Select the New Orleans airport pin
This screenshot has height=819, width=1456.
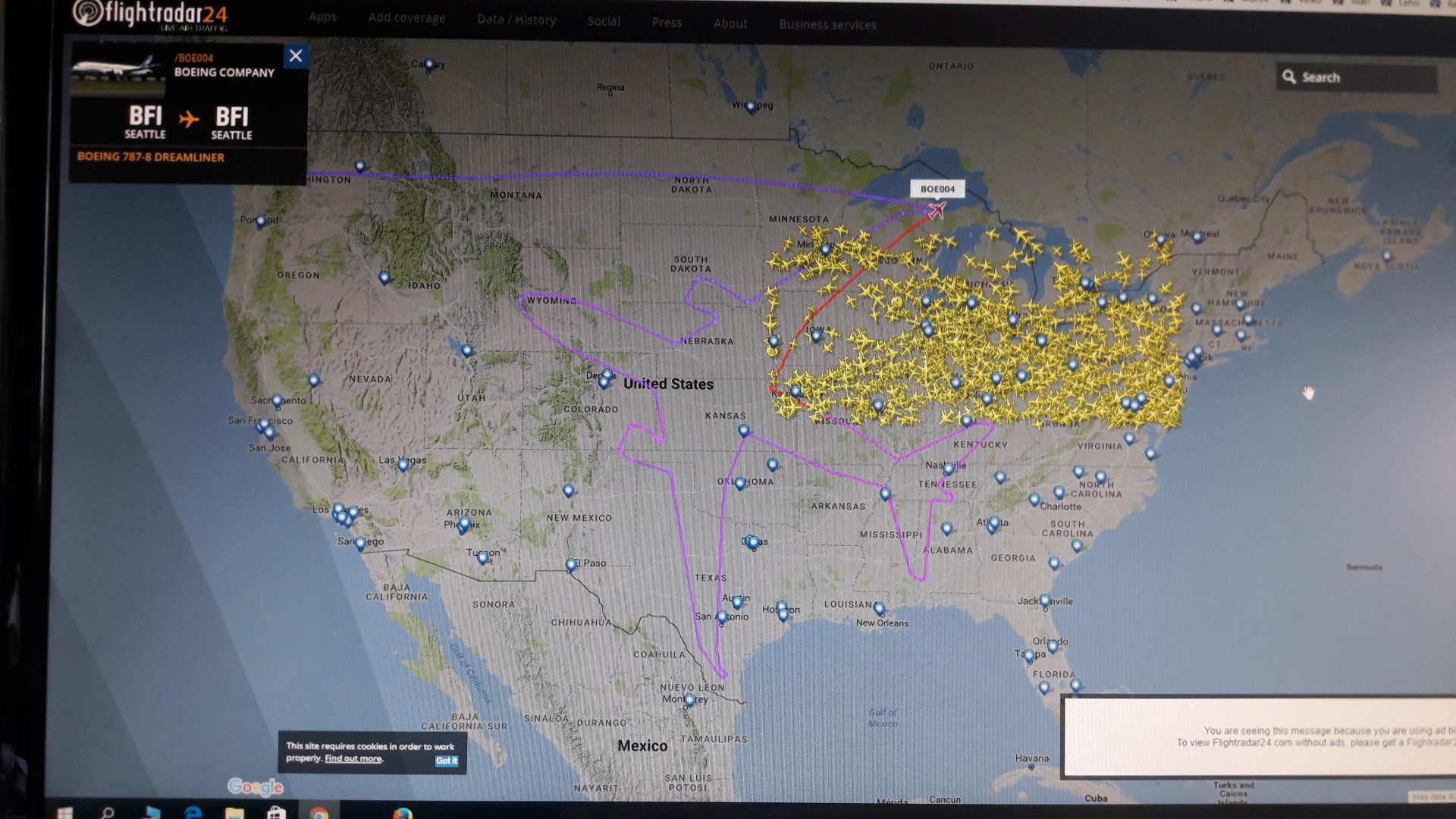(x=879, y=608)
